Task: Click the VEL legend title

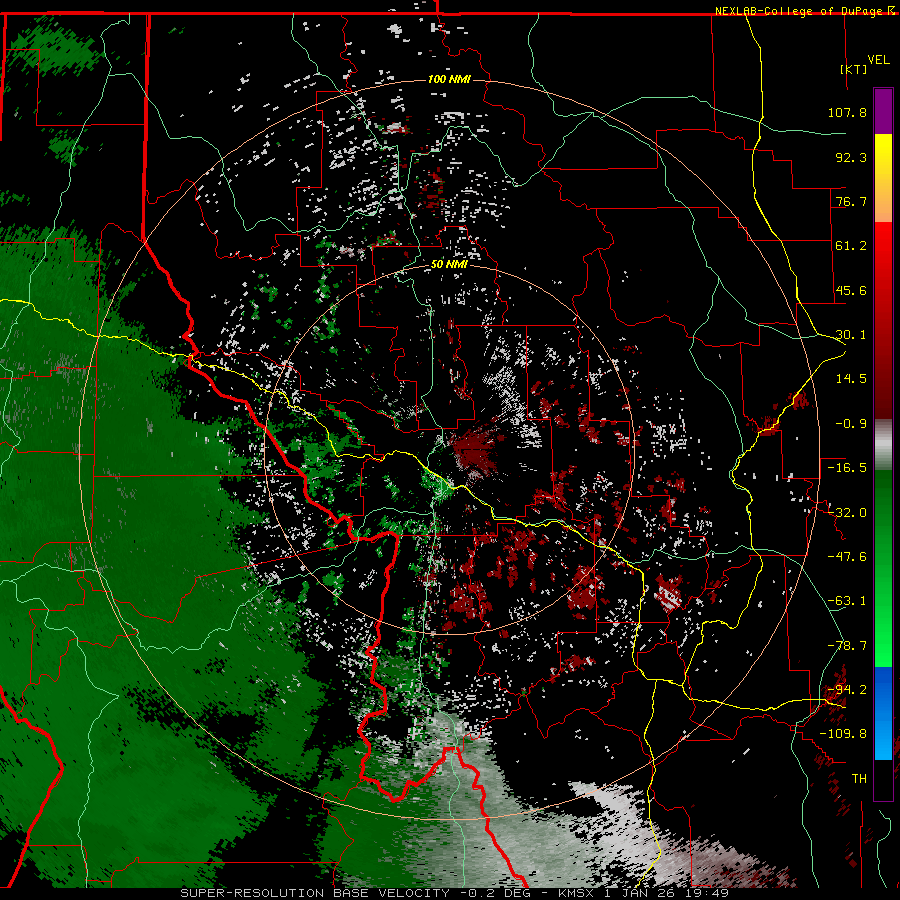Action: [878, 60]
